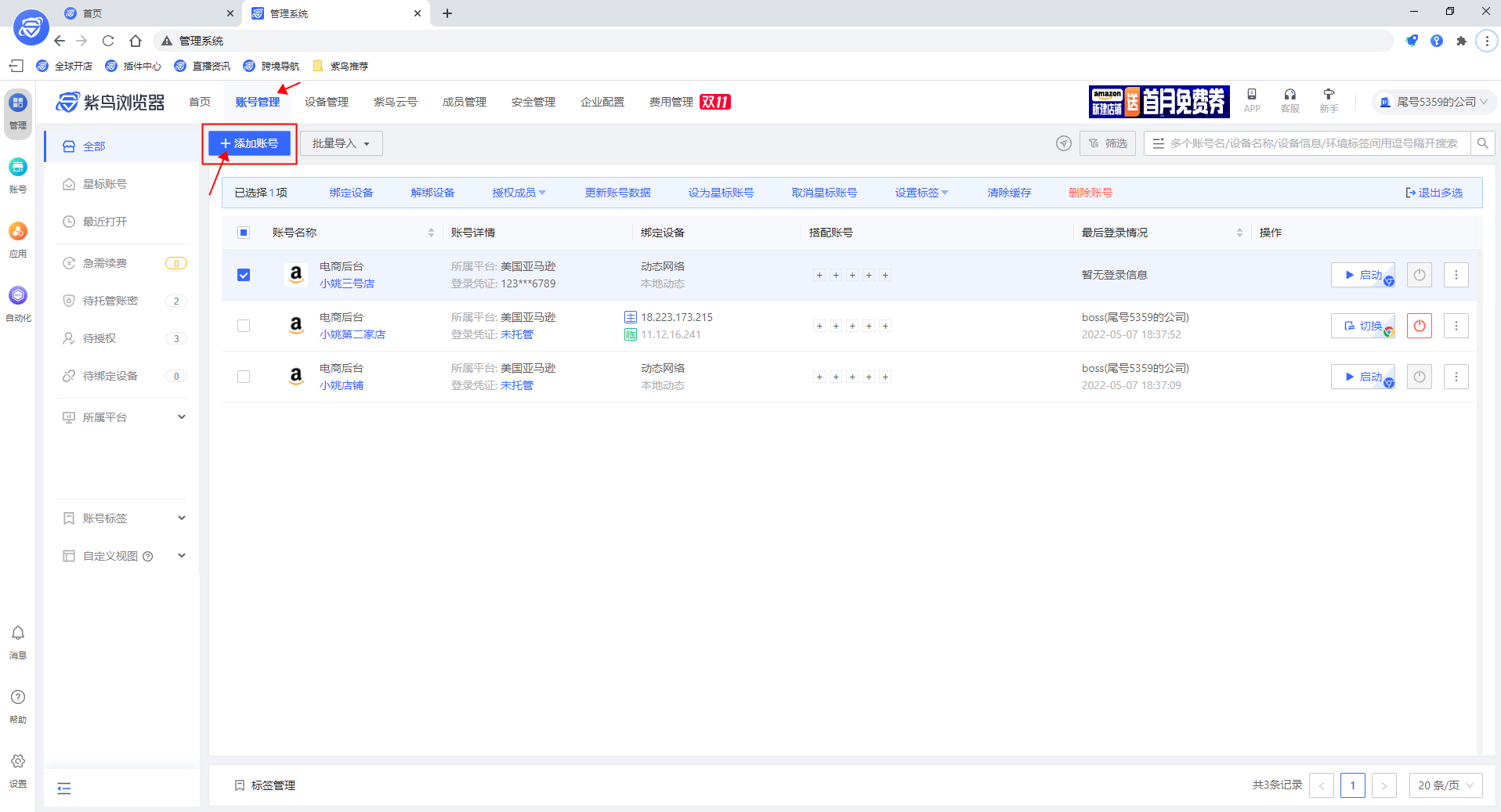Click the 退出多选 link
Image resolution: width=1501 pixels, height=812 pixels.
(1434, 192)
